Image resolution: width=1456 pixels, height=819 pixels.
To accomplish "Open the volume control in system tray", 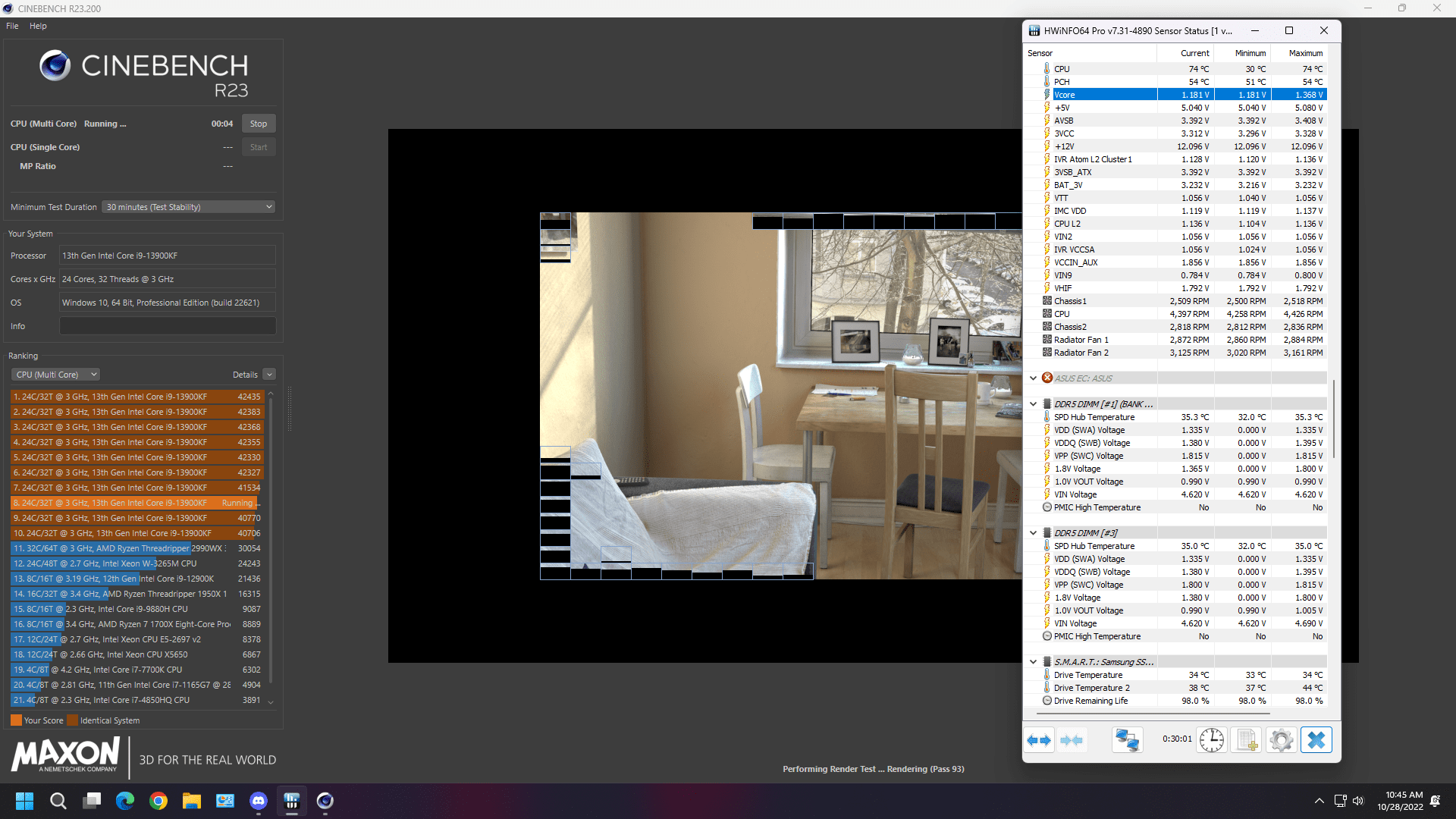I will click(1358, 801).
